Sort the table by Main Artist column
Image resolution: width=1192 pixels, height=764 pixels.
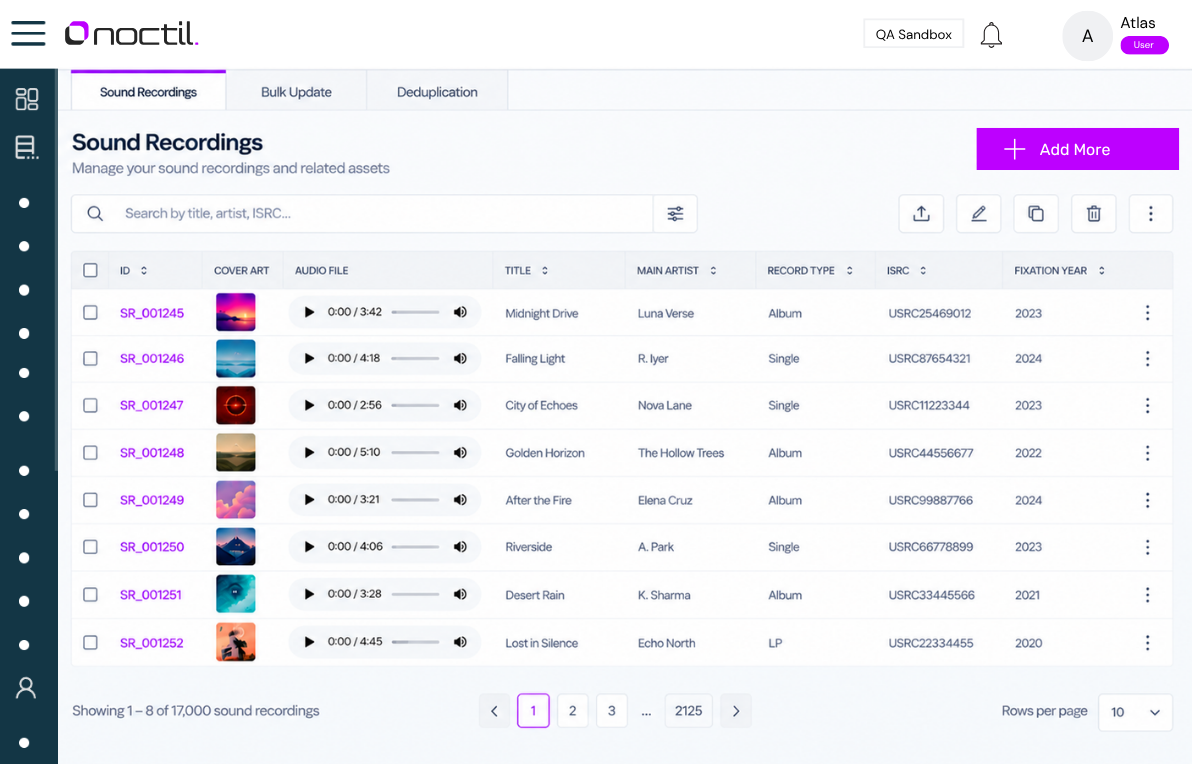pyautogui.click(x=713, y=271)
